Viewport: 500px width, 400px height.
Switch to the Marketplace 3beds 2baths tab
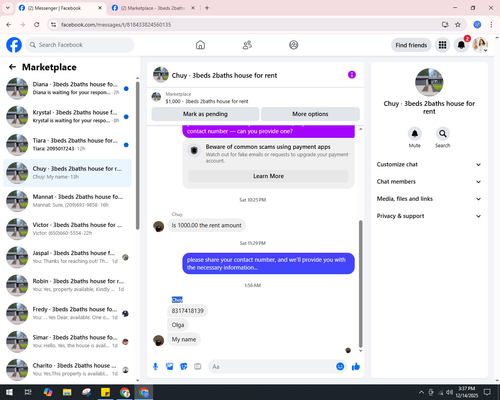click(153, 8)
